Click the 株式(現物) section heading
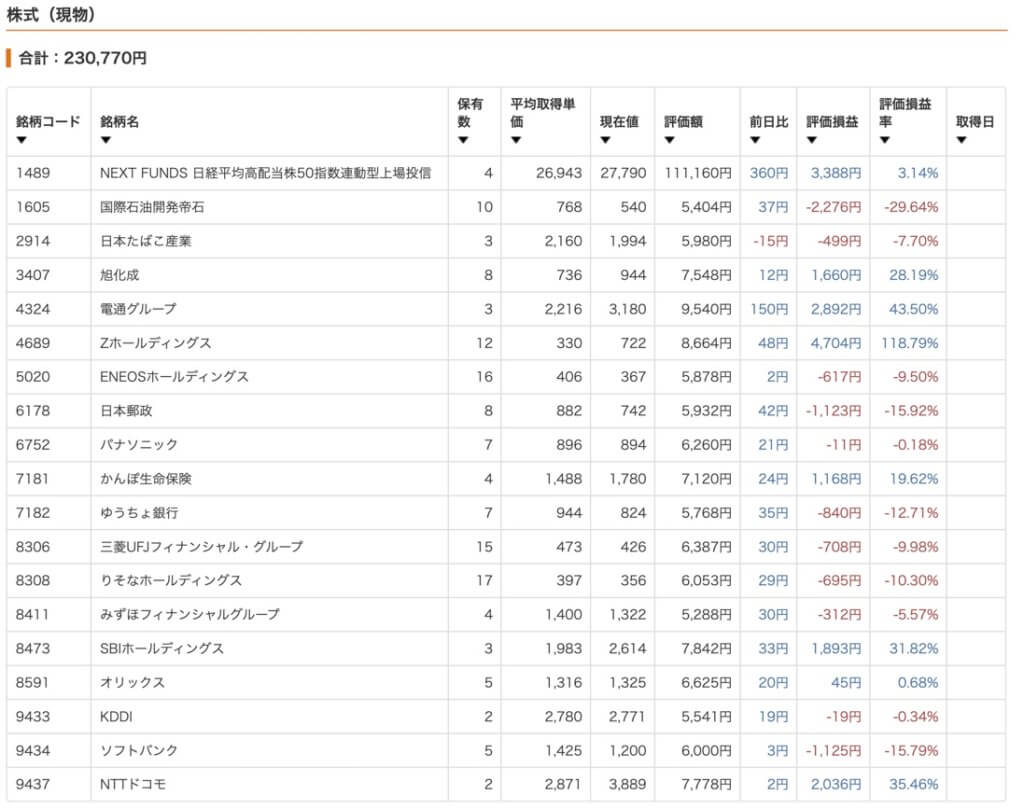The width and height of the screenshot is (1024, 809). click(51, 14)
